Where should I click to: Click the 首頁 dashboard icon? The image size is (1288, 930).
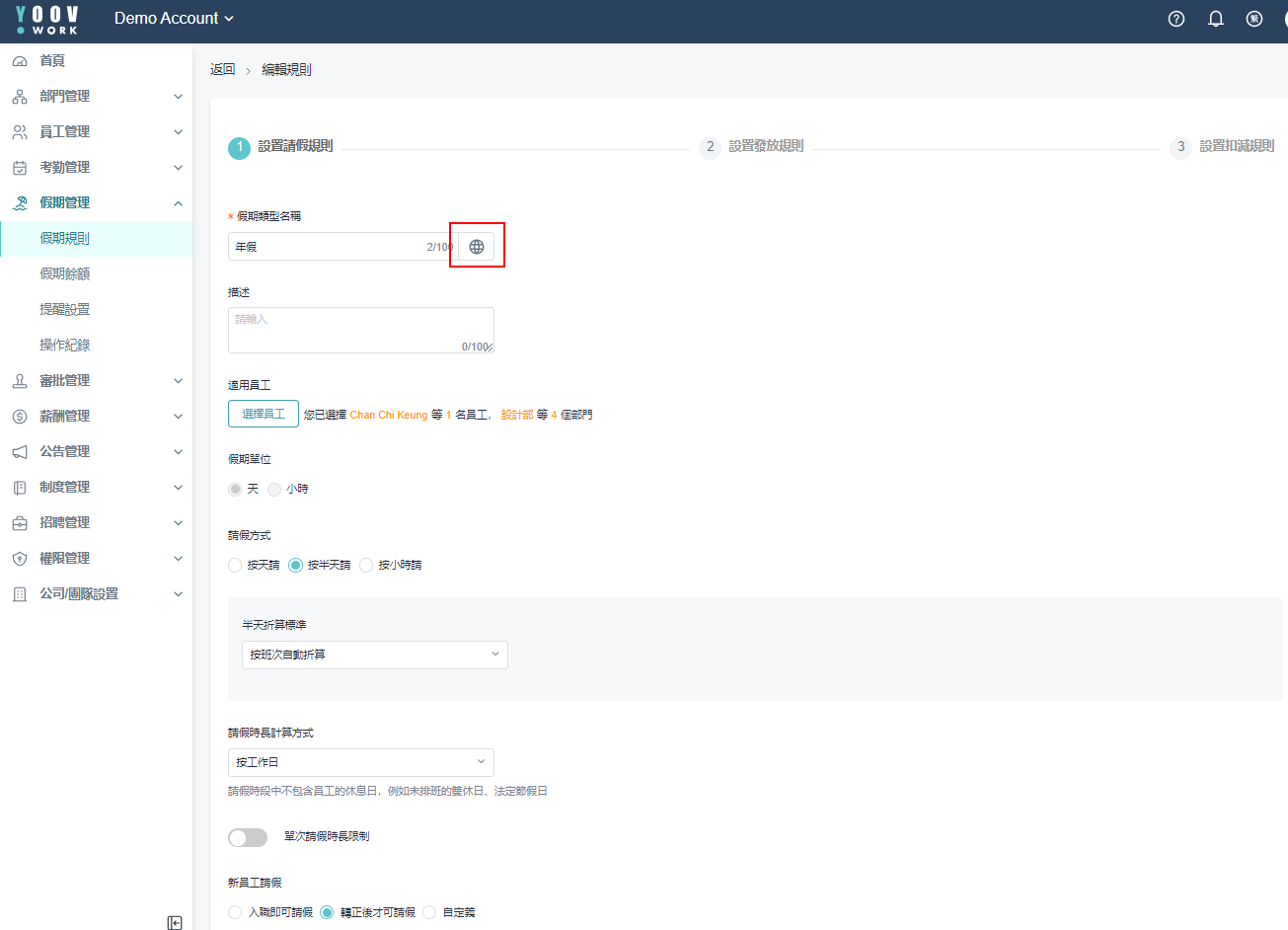(x=20, y=61)
